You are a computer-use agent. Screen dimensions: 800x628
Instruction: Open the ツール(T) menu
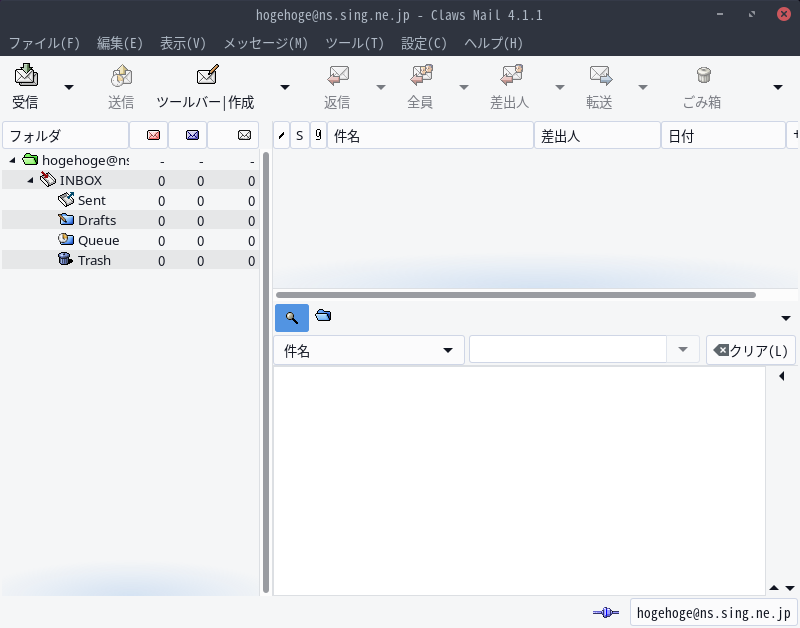pos(355,43)
